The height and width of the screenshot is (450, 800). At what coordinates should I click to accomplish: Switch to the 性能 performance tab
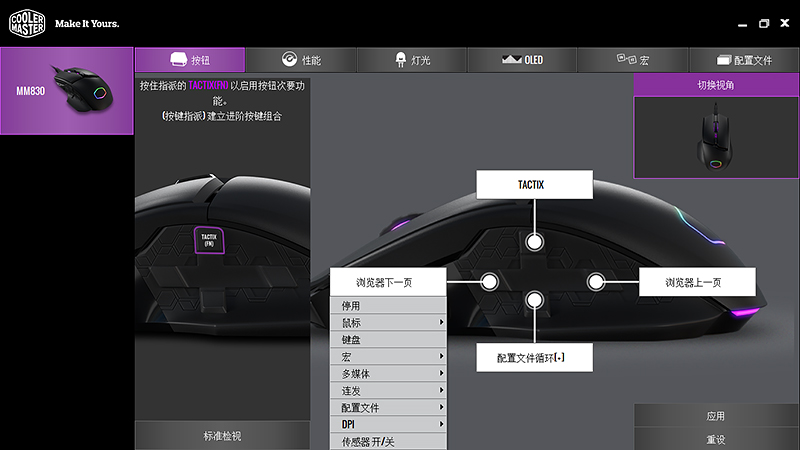coord(301,60)
